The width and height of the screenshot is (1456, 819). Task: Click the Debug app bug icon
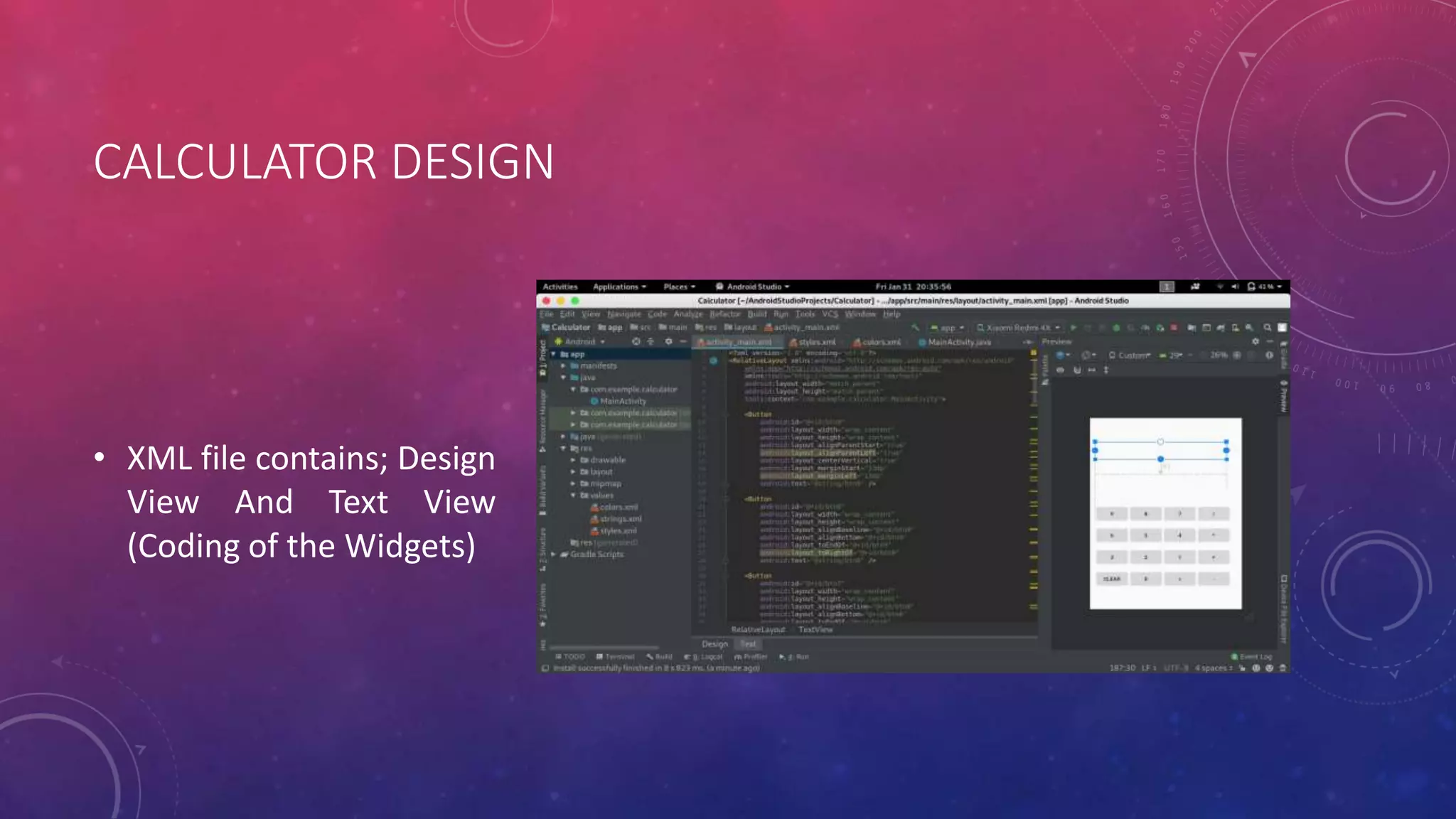1116,328
